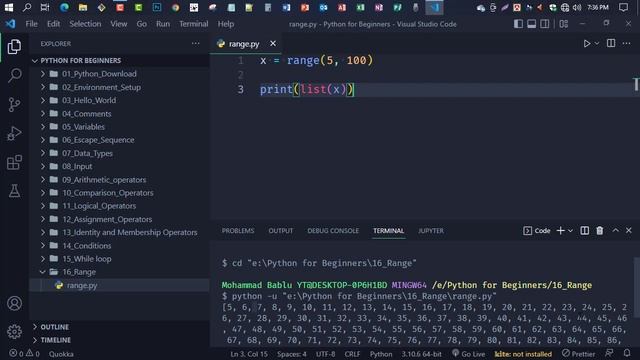640x360 pixels.
Task: Run the Python file with play button
Action: (x=587, y=43)
